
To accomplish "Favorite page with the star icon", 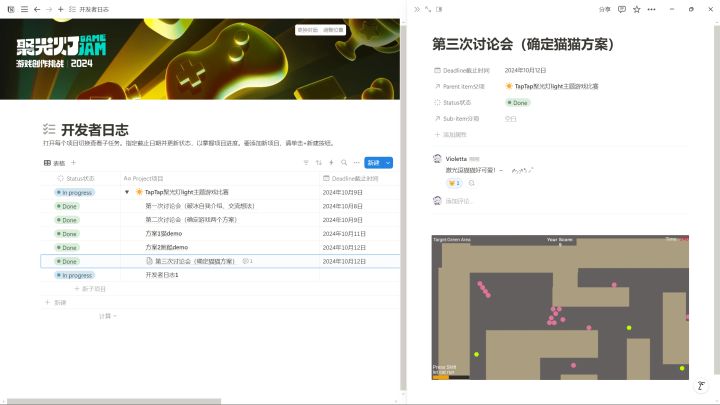I will coord(636,9).
